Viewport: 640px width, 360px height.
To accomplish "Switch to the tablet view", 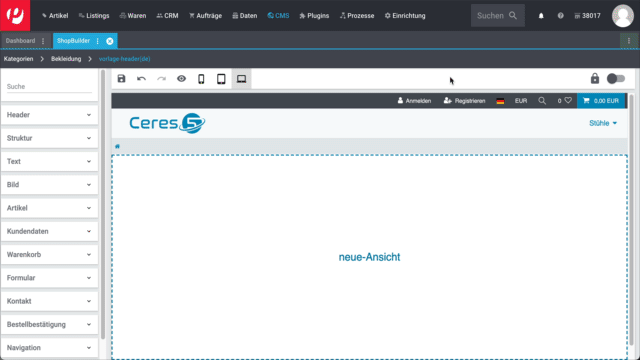I will coord(221,79).
